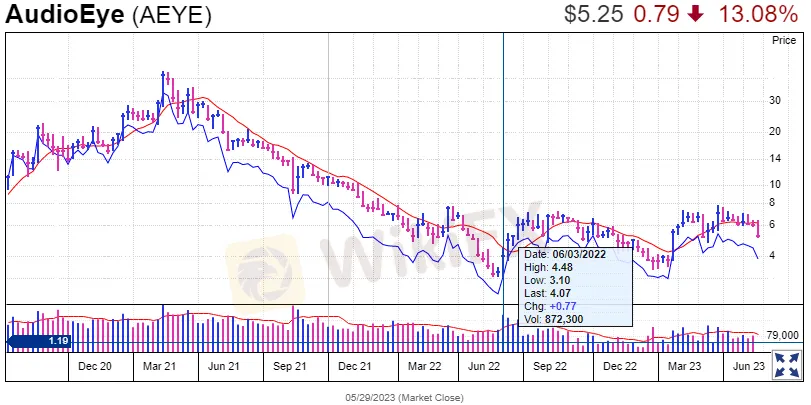
Task: Click the 13.08% percent change value
Action: [x=758, y=14]
